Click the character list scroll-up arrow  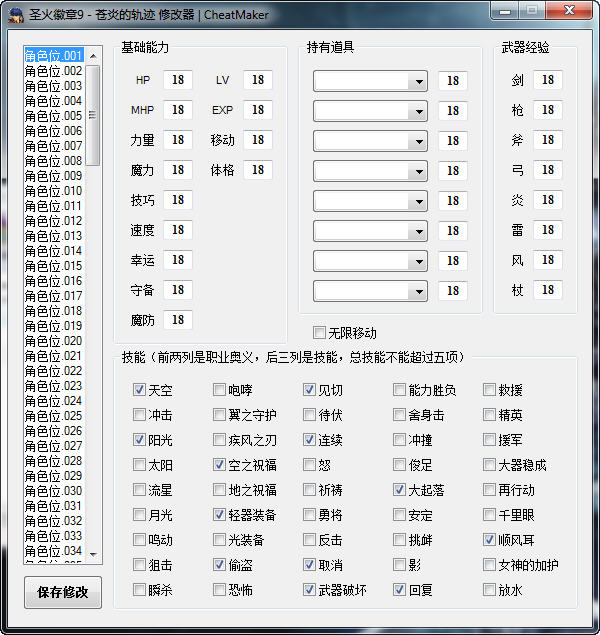click(93, 56)
